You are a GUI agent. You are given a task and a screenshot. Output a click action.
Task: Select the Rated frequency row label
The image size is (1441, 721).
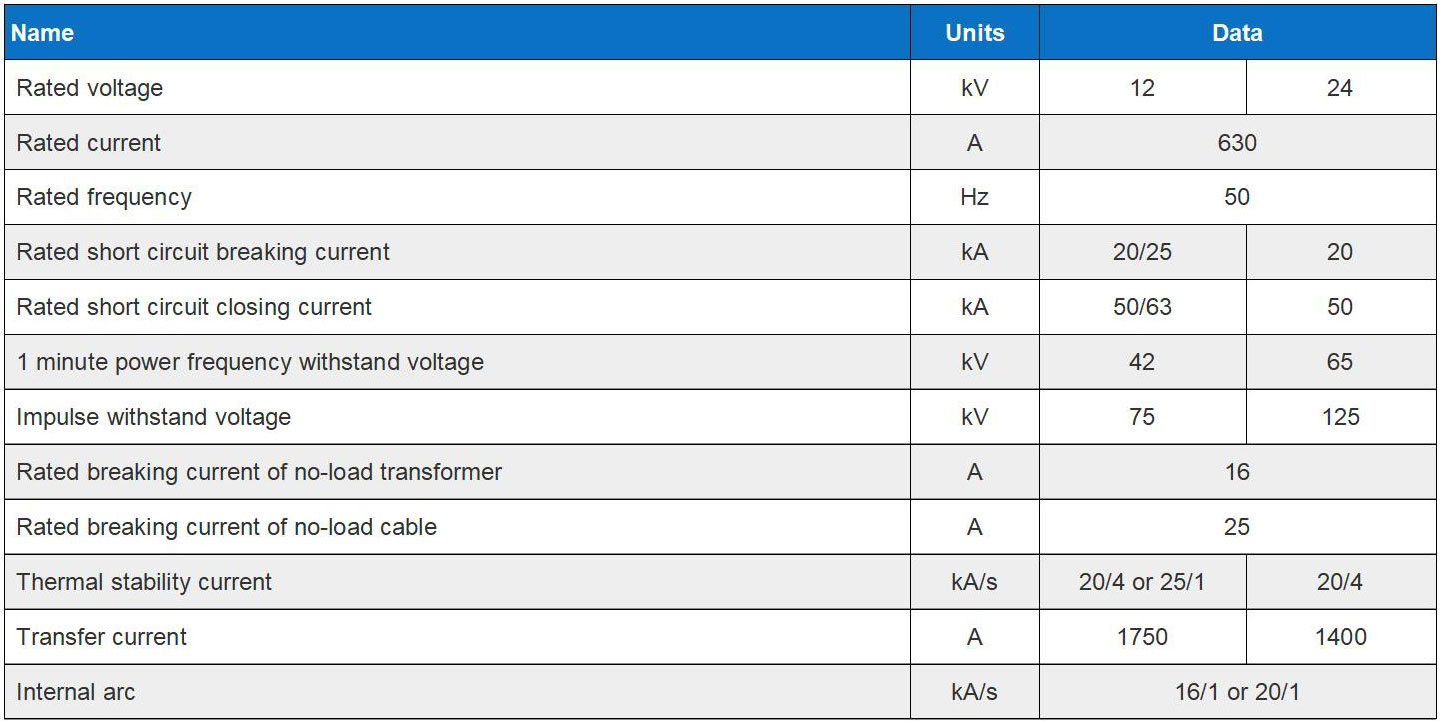coord(104,197)
